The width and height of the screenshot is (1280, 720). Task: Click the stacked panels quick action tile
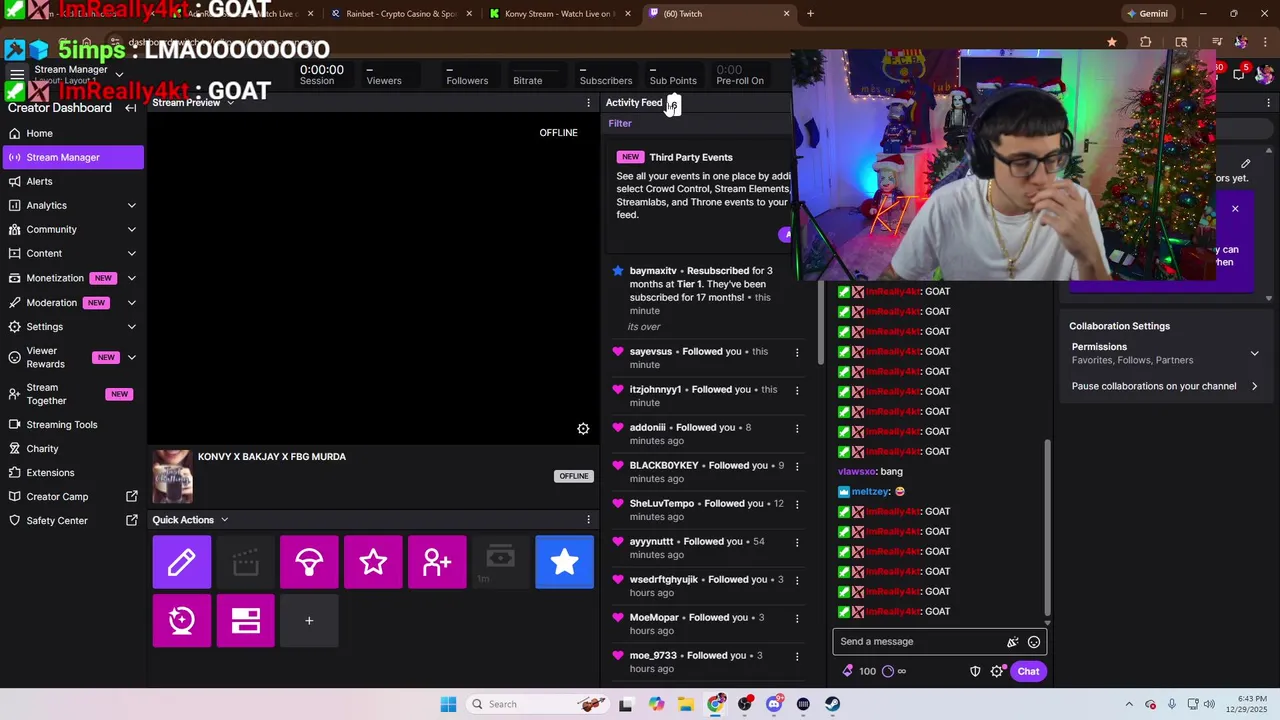click(x=245, y=621)
